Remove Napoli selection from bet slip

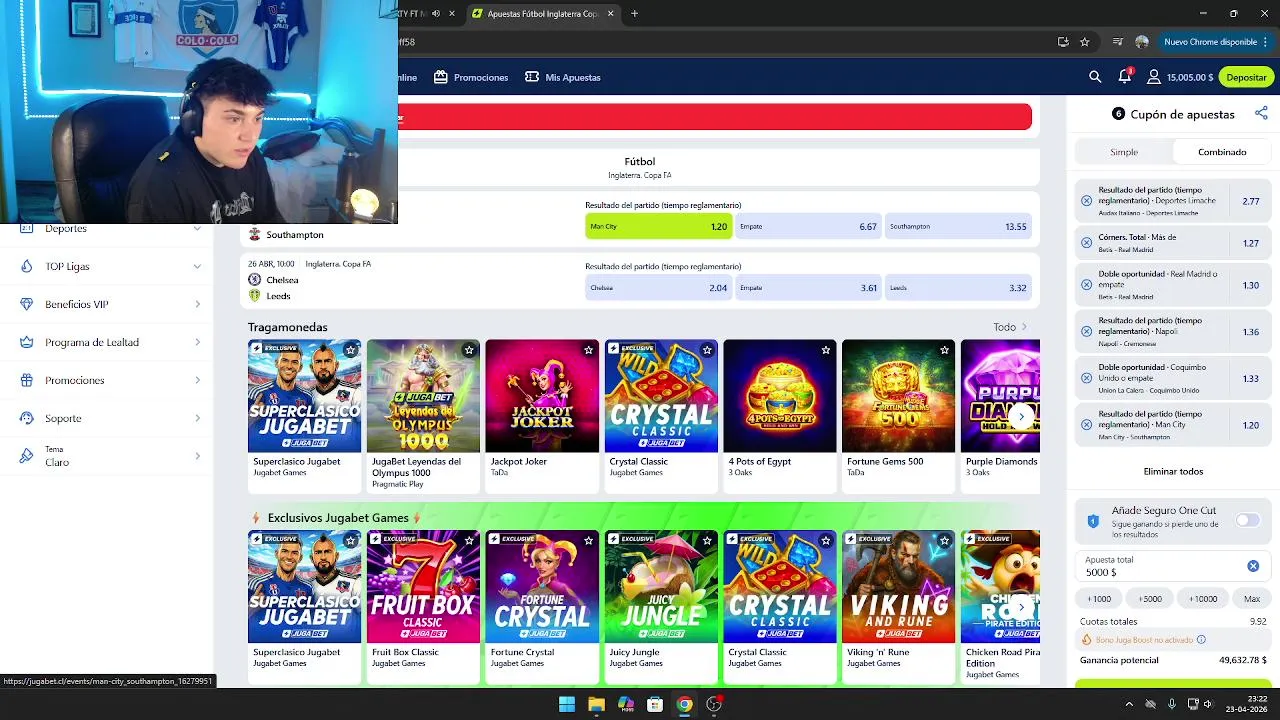1086,332
